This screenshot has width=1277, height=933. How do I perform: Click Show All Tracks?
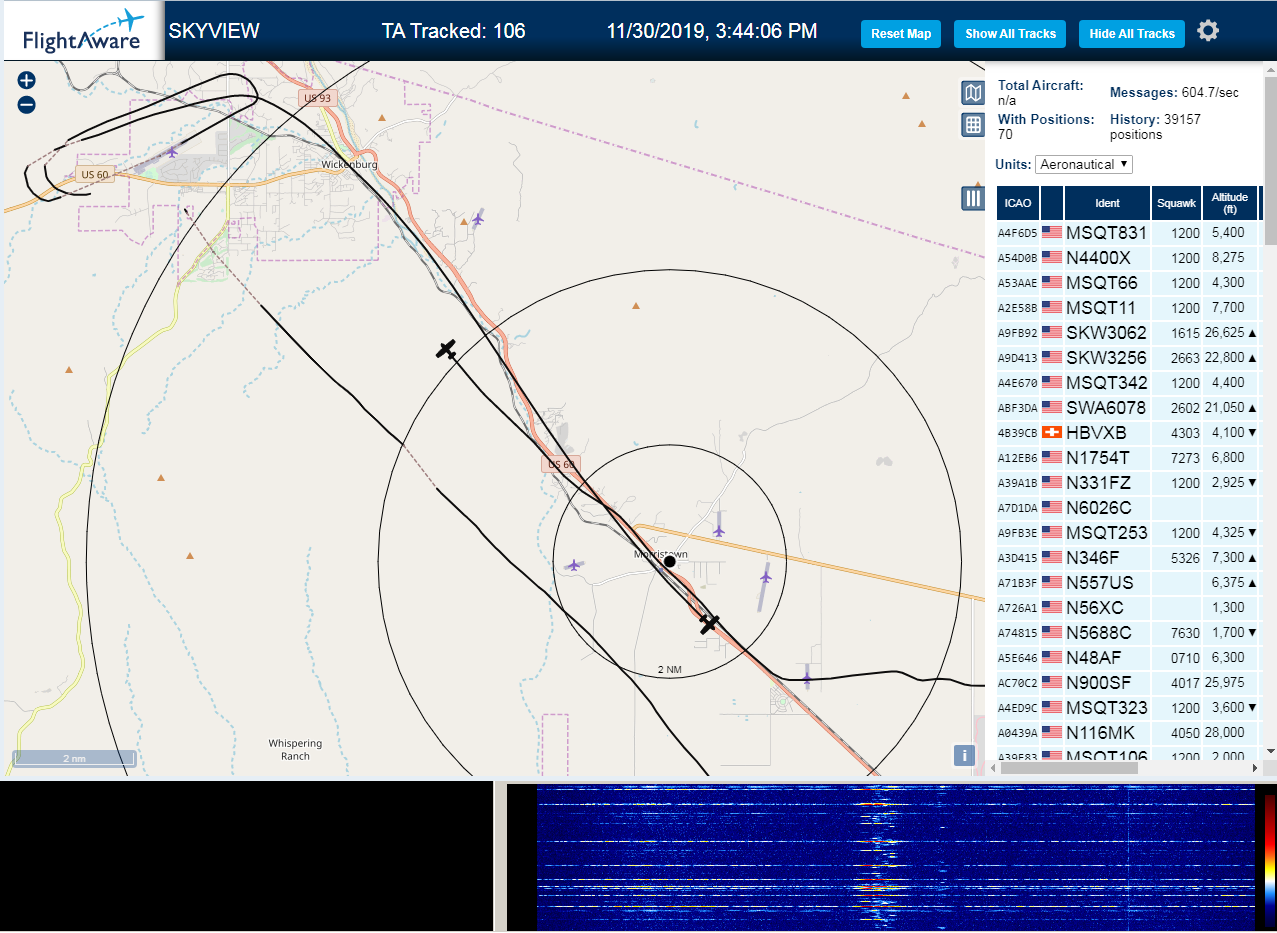pos(1010,33)
